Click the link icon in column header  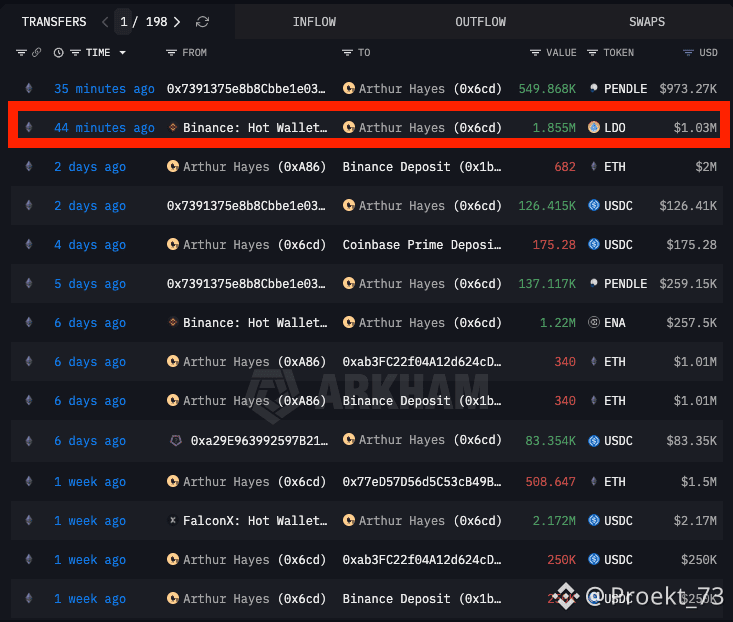coord(36,52)
